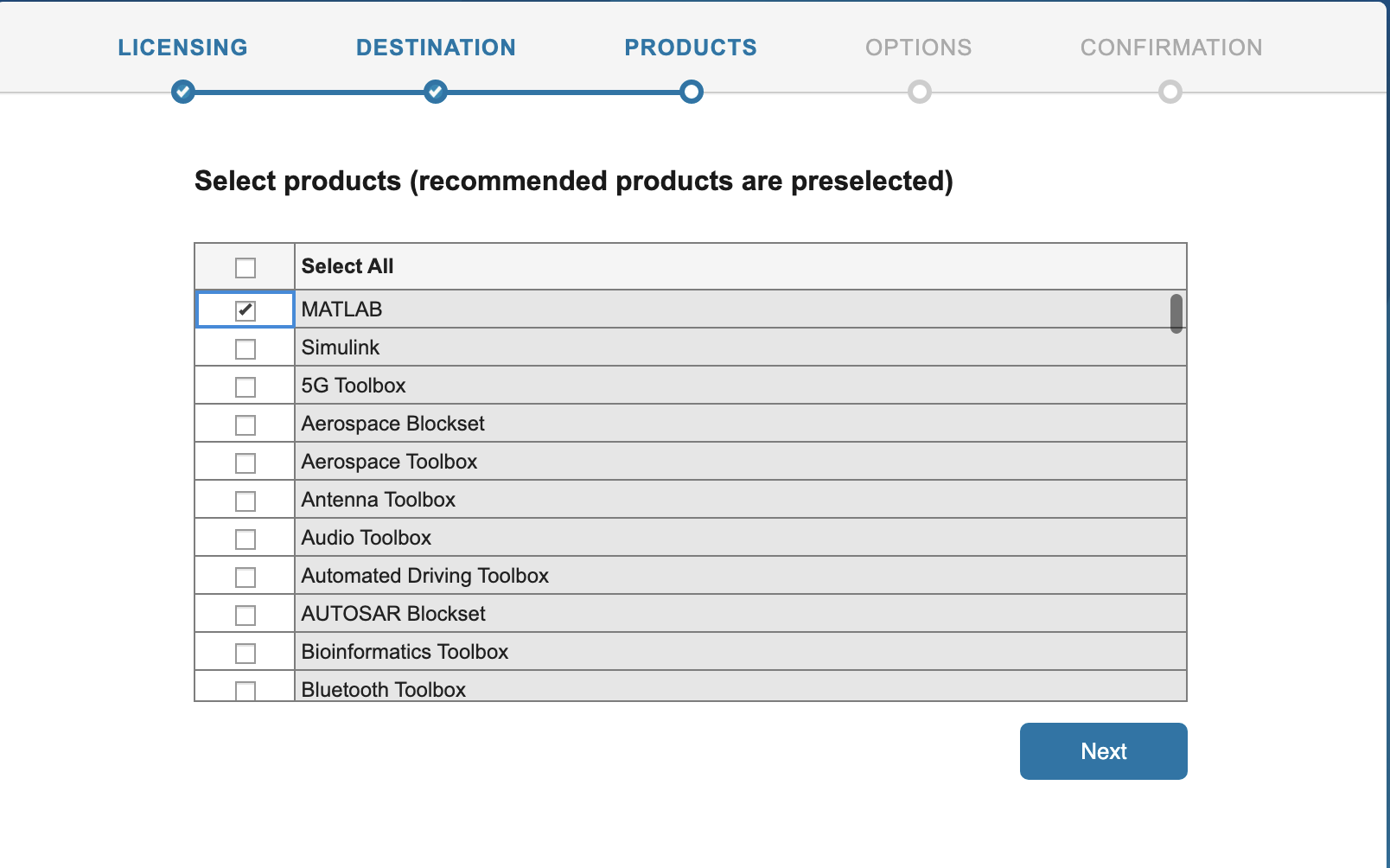Tick the Aerospace Toolbox checkbox
The height and width of the screenshot is (868, 1390).
tap(245, 463)
